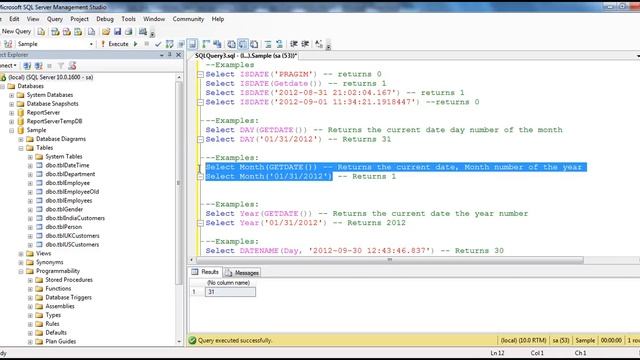Close the Object Explorer panel
The height and width of the screenshot is (360, 640).
tap(178, 55)
